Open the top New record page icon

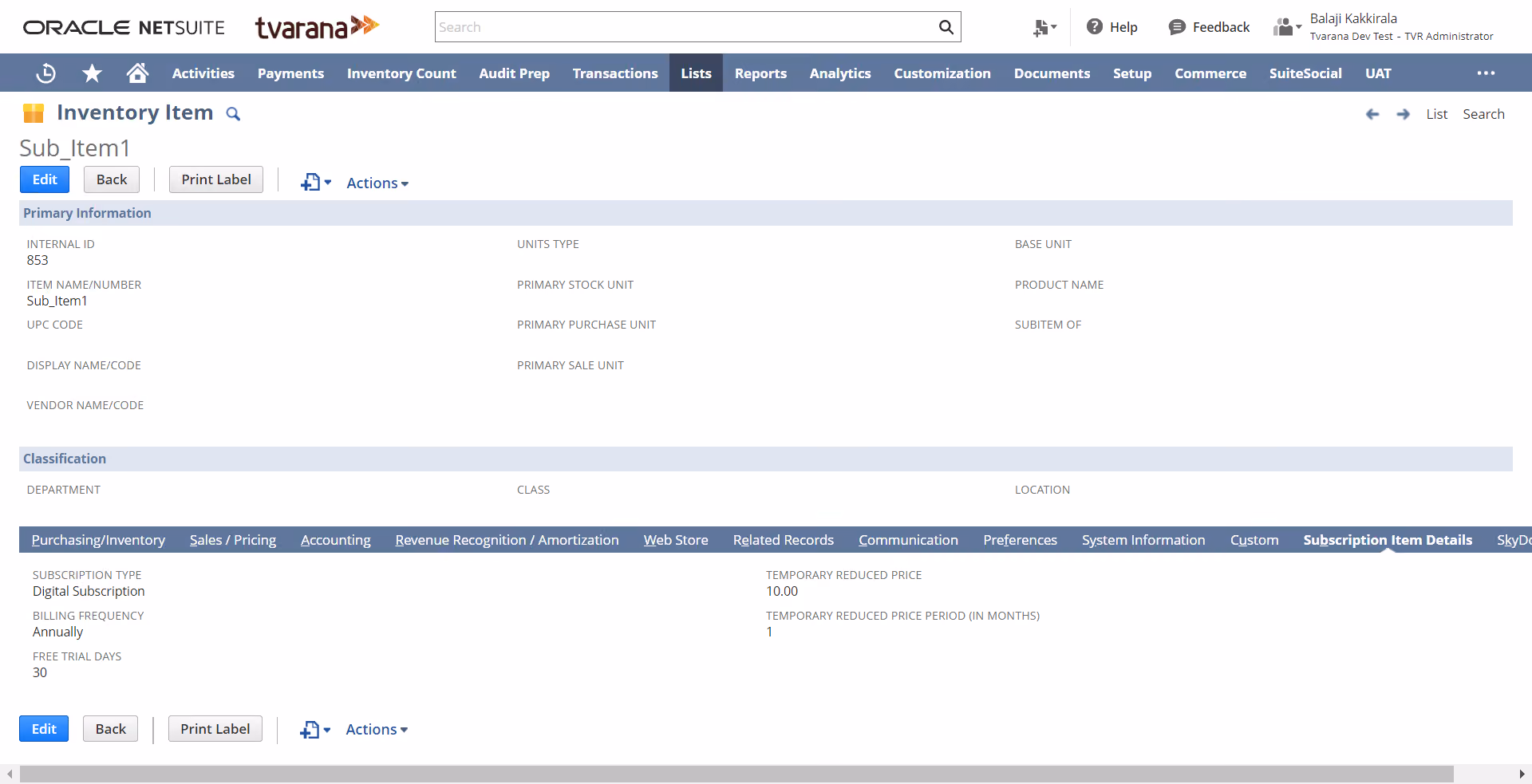tap(310, 183)
